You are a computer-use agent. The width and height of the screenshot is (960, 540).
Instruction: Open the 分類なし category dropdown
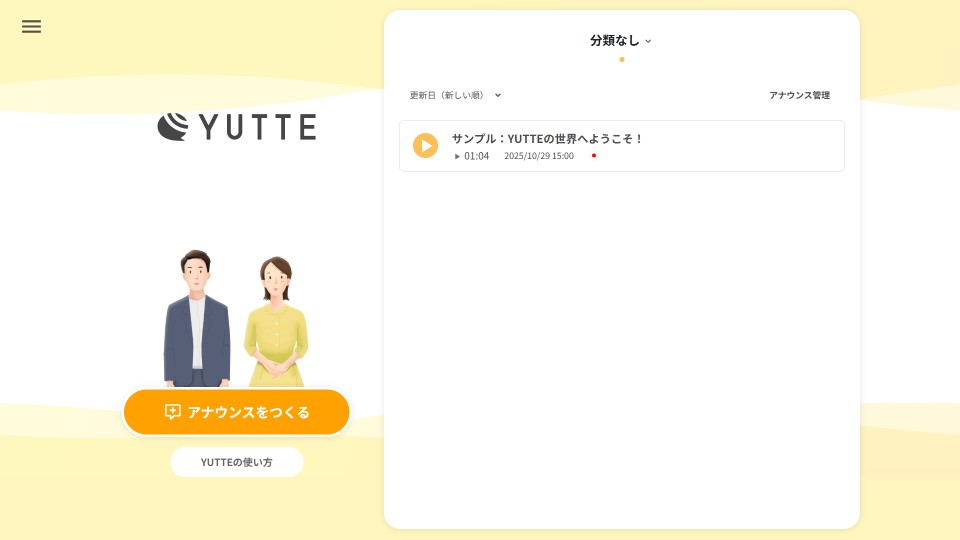(614, 41)
